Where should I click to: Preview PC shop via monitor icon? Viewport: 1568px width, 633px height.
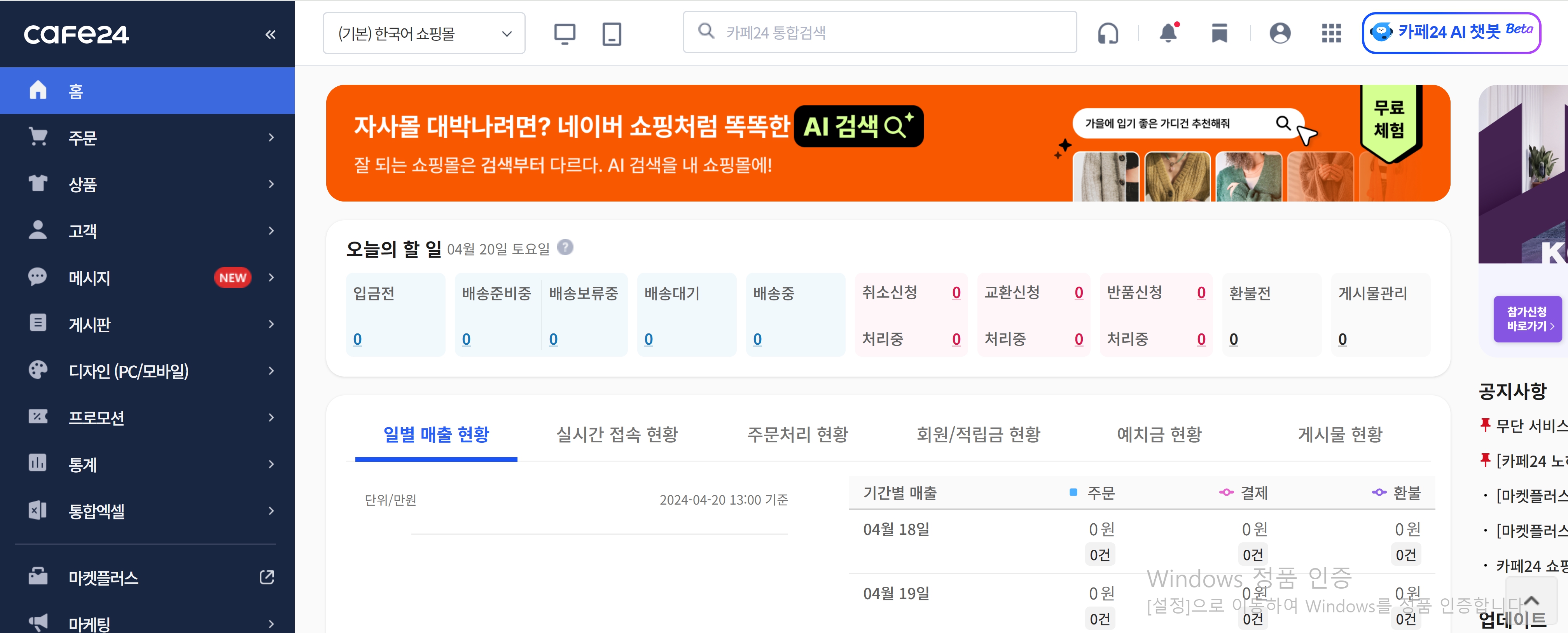pyautogui.click(x=564, y=33)
